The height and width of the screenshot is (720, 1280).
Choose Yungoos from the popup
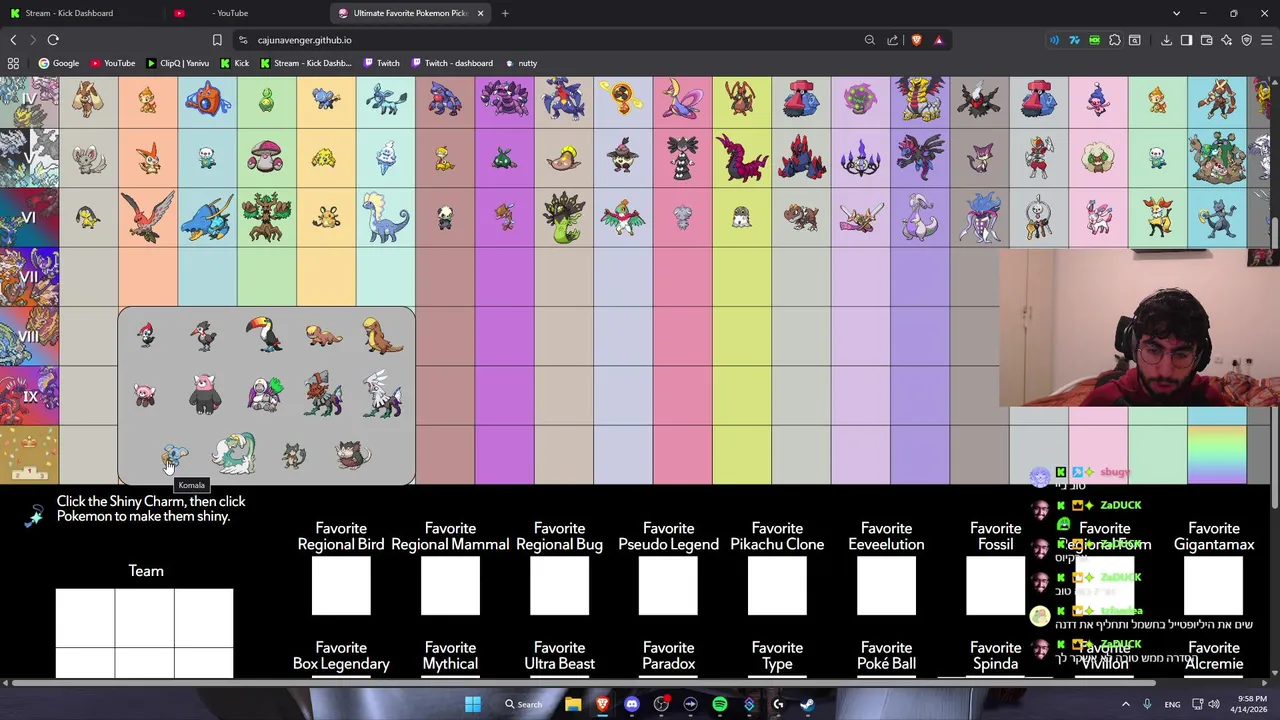pos(323,336)
